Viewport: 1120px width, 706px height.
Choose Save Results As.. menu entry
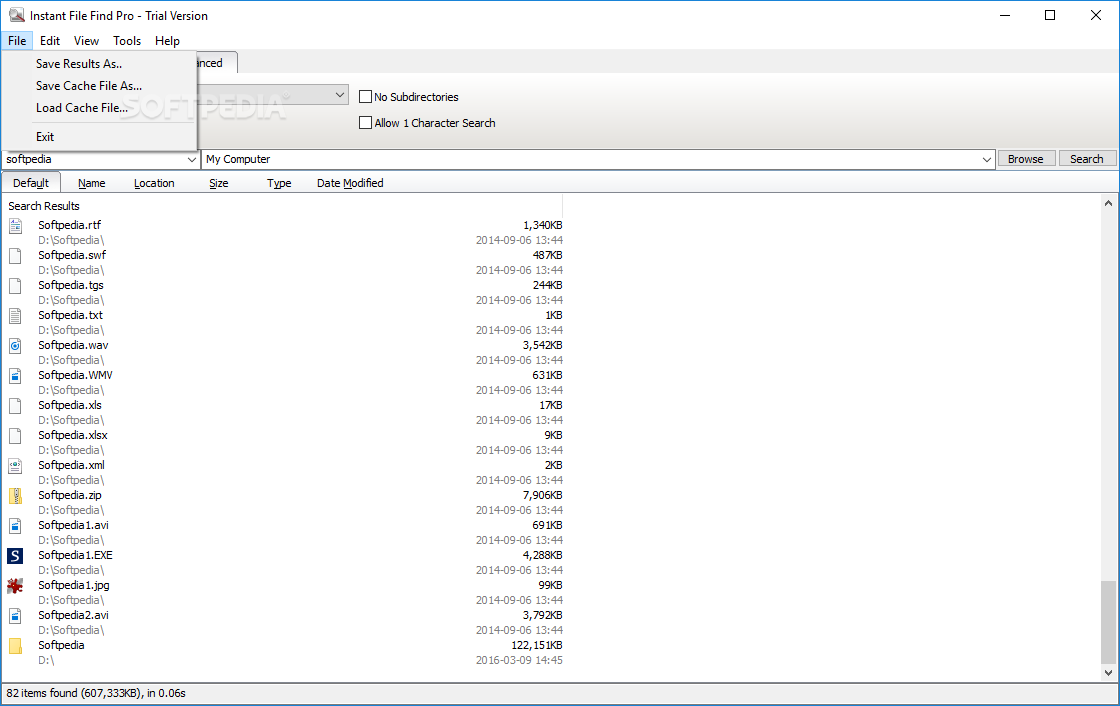point(99,64)
